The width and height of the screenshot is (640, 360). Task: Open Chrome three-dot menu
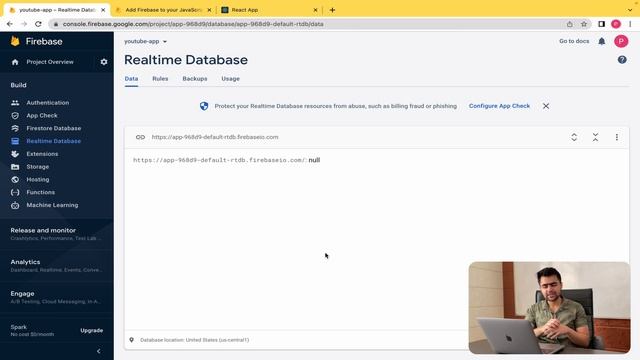[x=630, y=24]
